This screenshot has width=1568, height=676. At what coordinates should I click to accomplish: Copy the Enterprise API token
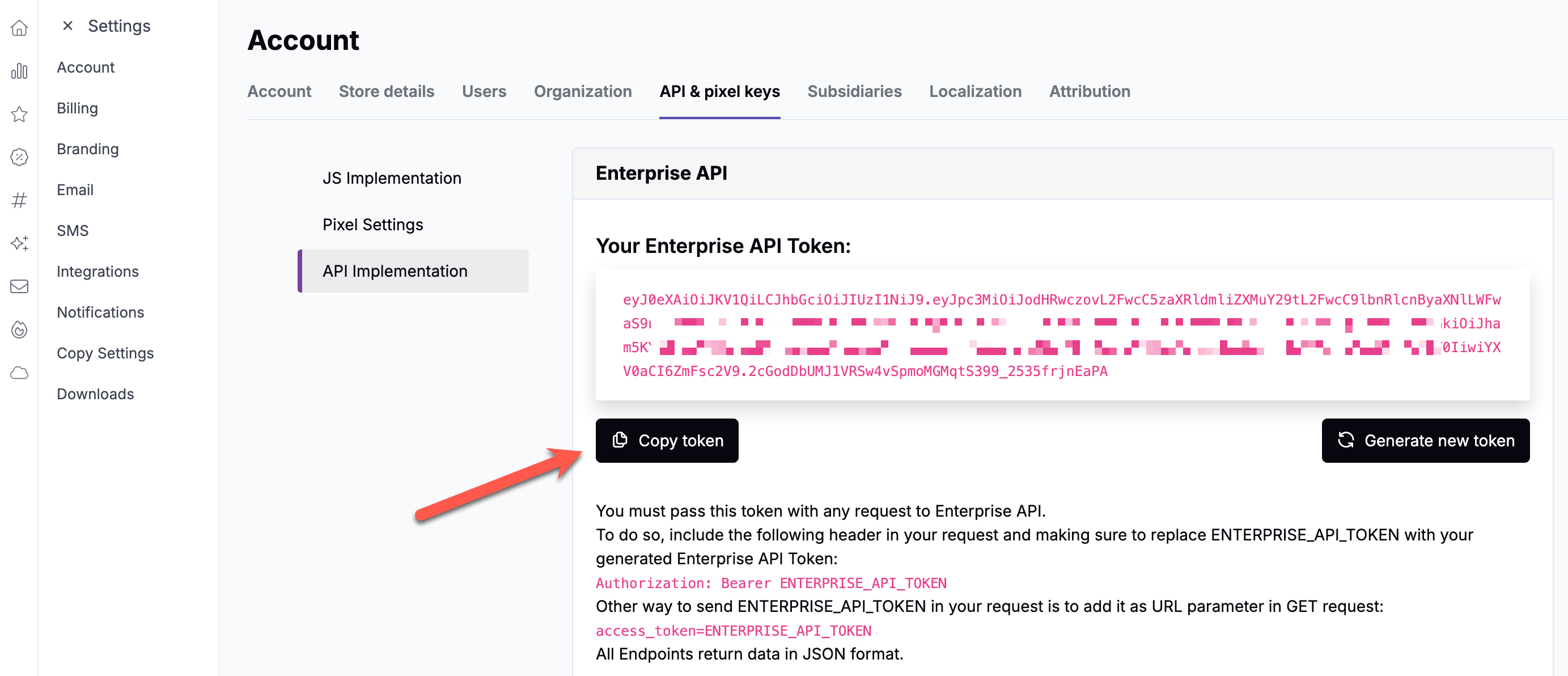pos(667,440)
